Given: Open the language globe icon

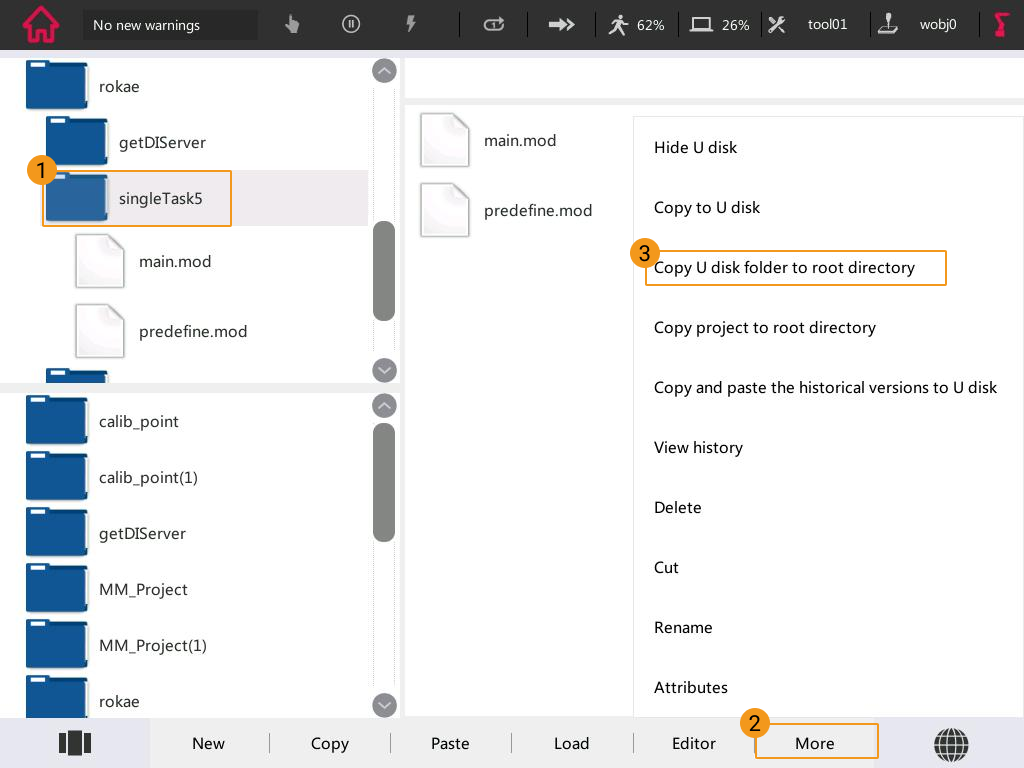Looking at the screenshot, I should coord(951,743).
